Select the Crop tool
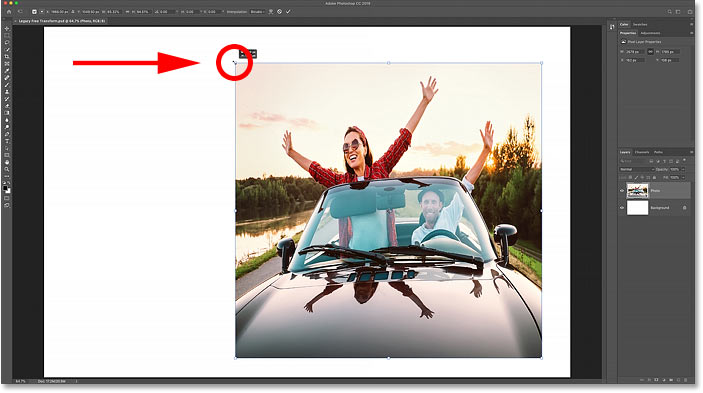The image size is (703, 393). point(7,57)
